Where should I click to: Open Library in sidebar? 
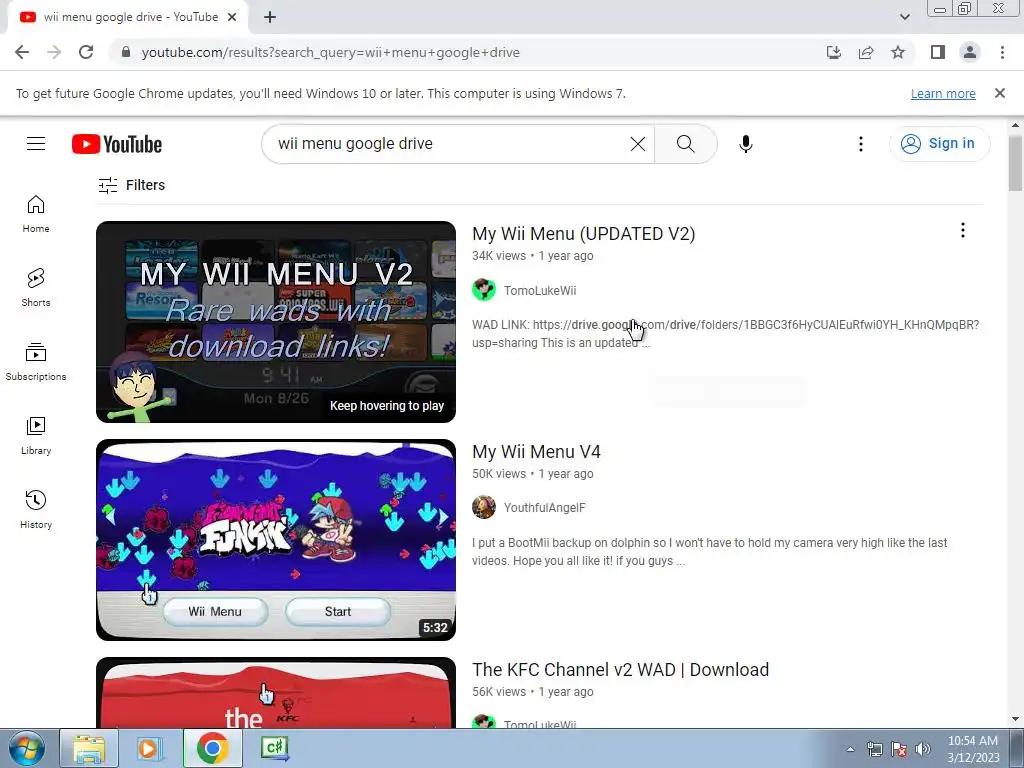point(36,436)
